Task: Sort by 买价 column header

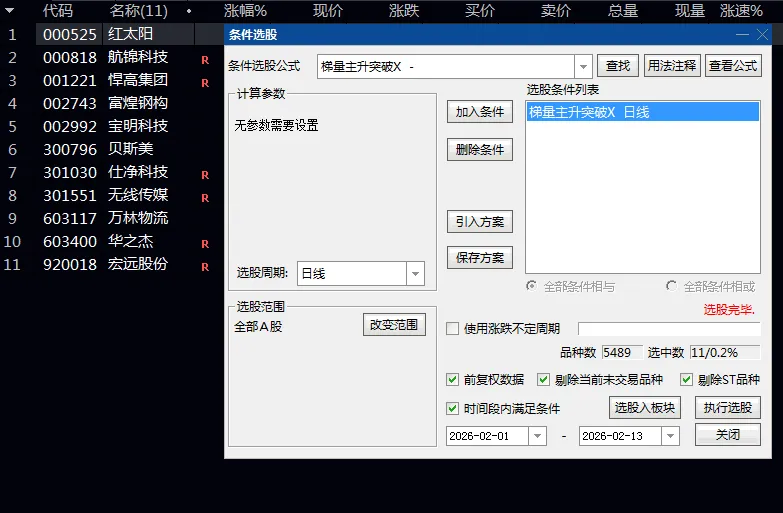Action: (480, 10)
